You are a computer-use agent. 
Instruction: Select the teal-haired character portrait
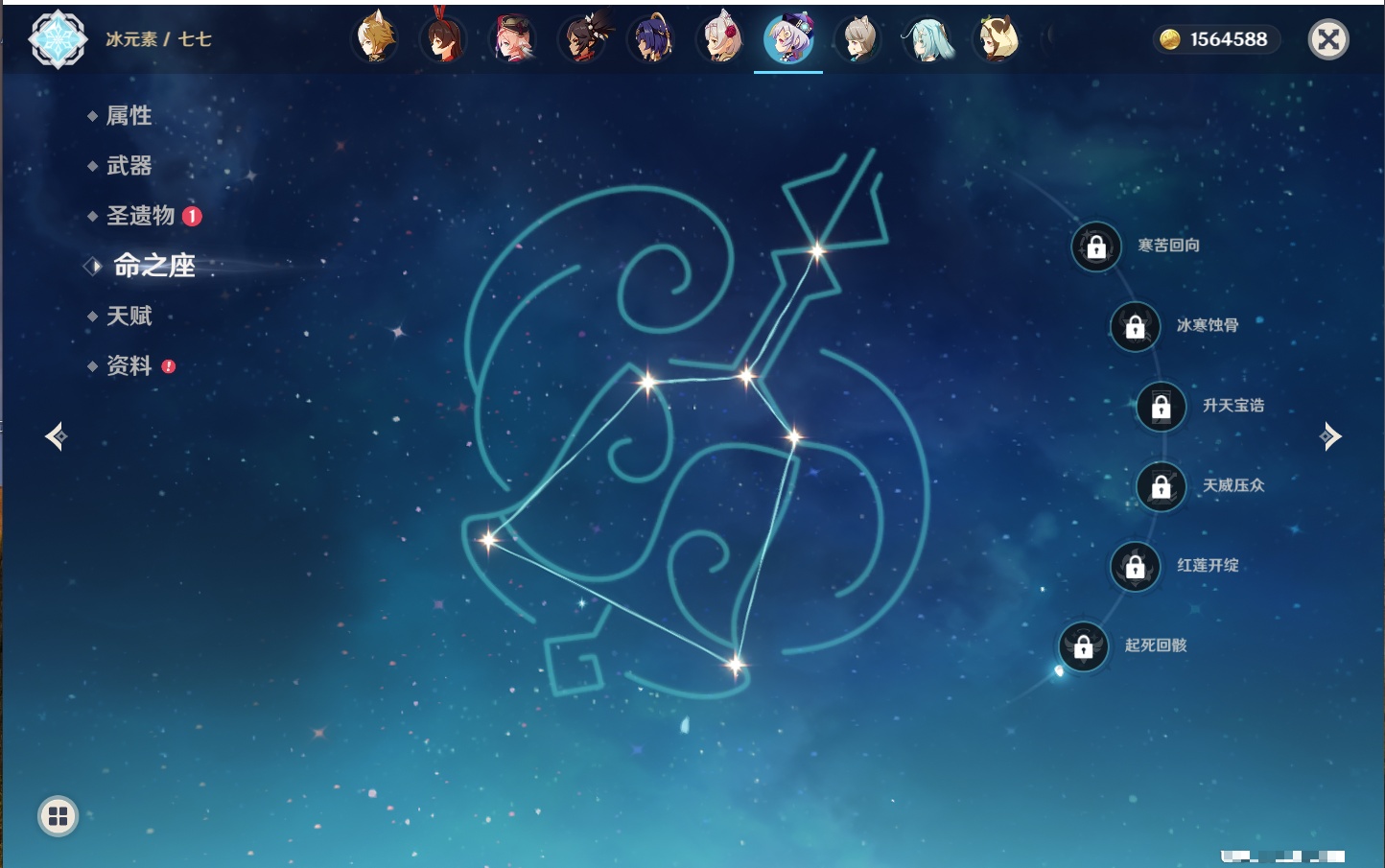click(x=927, y=38)
